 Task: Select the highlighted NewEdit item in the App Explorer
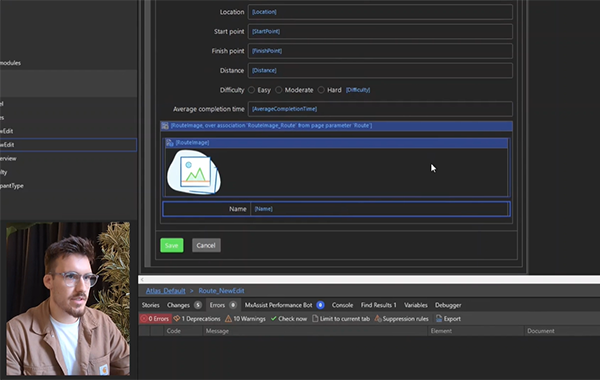[68, 145]
